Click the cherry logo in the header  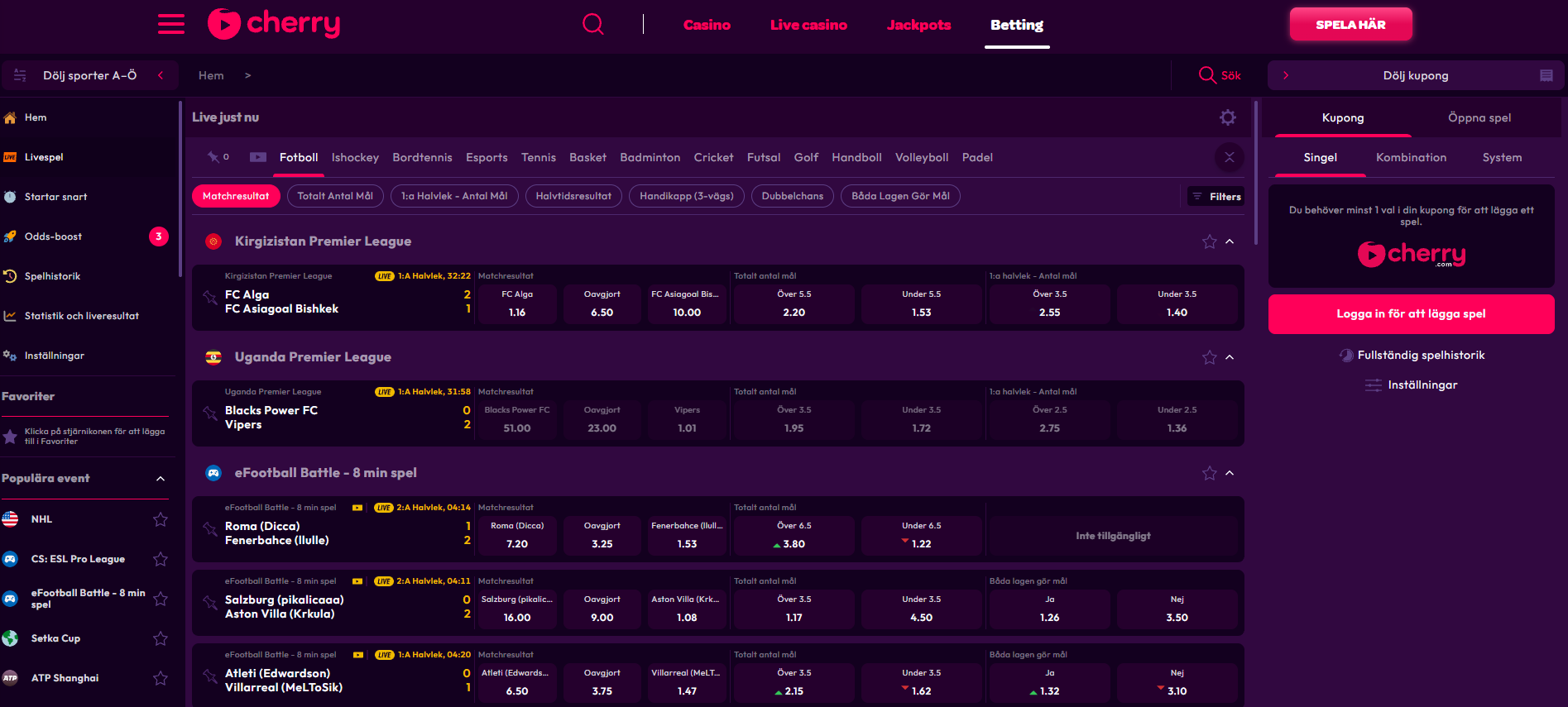click(274, 24)
